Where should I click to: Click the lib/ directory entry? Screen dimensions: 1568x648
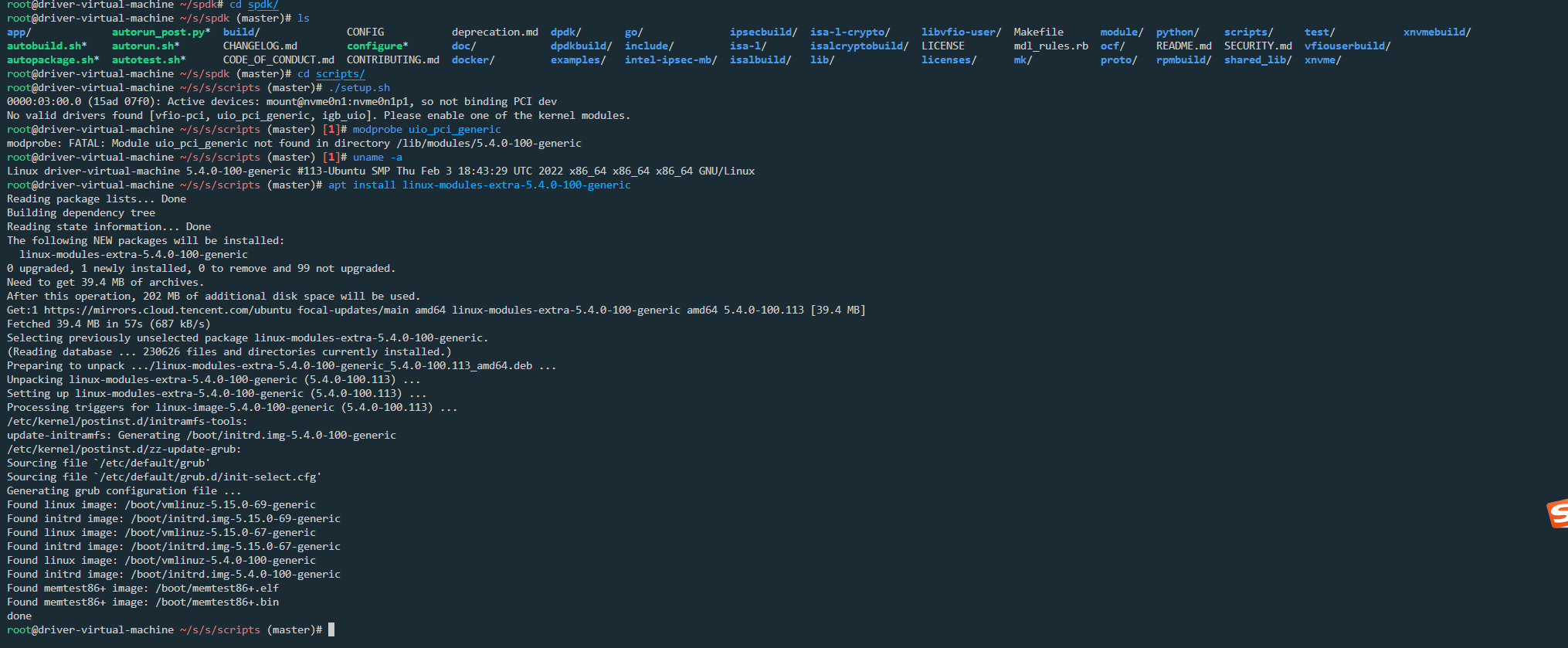click(823, 60)
